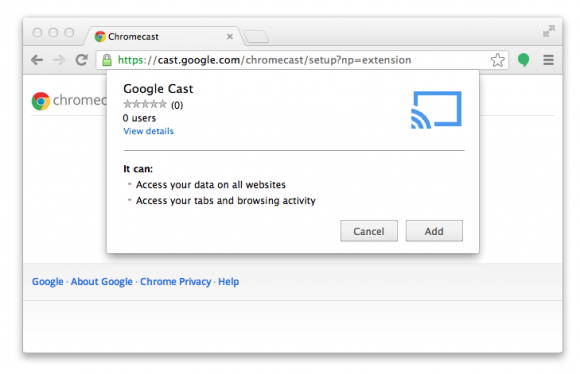Click the address bar URL
This screenshot has width=580, height=374.
point(264,60)
